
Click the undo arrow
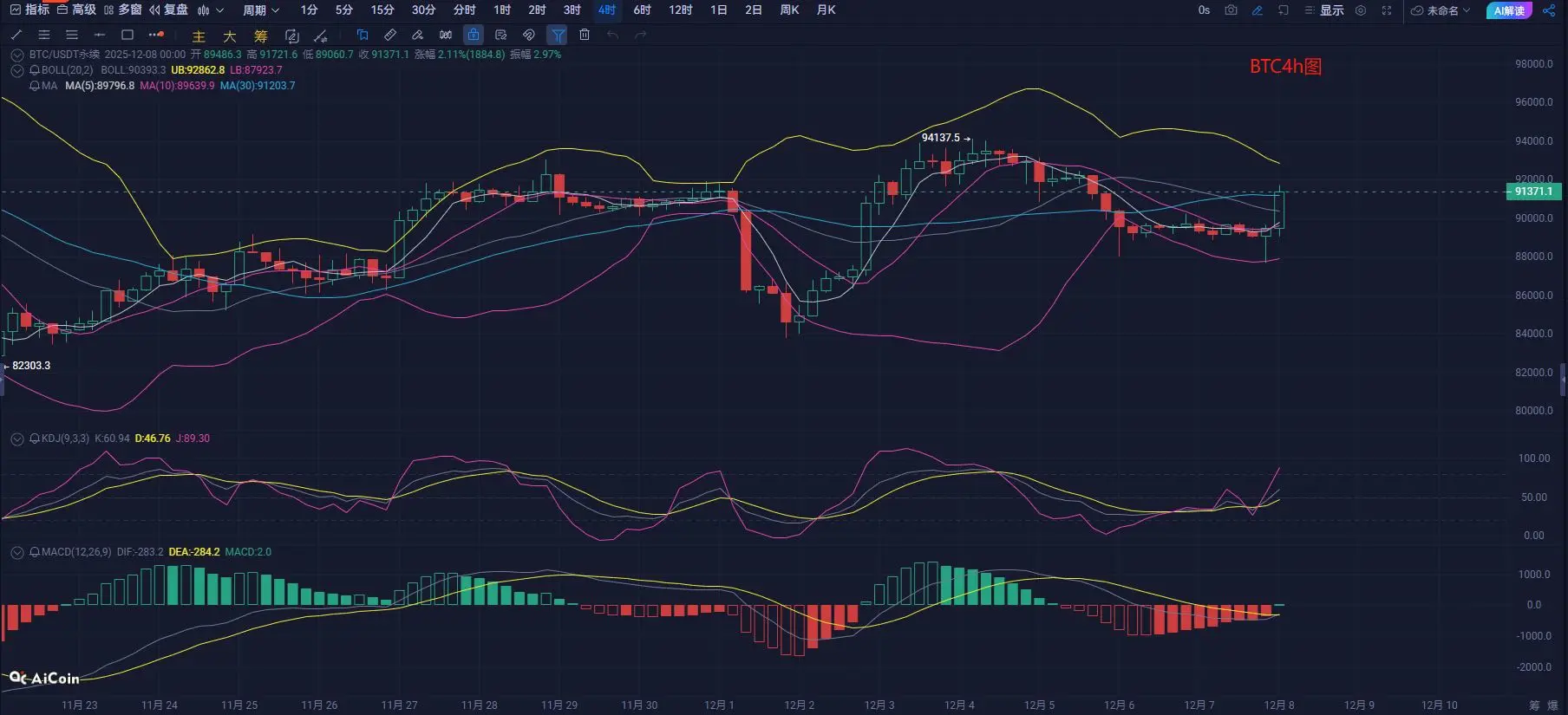point(613,35)
